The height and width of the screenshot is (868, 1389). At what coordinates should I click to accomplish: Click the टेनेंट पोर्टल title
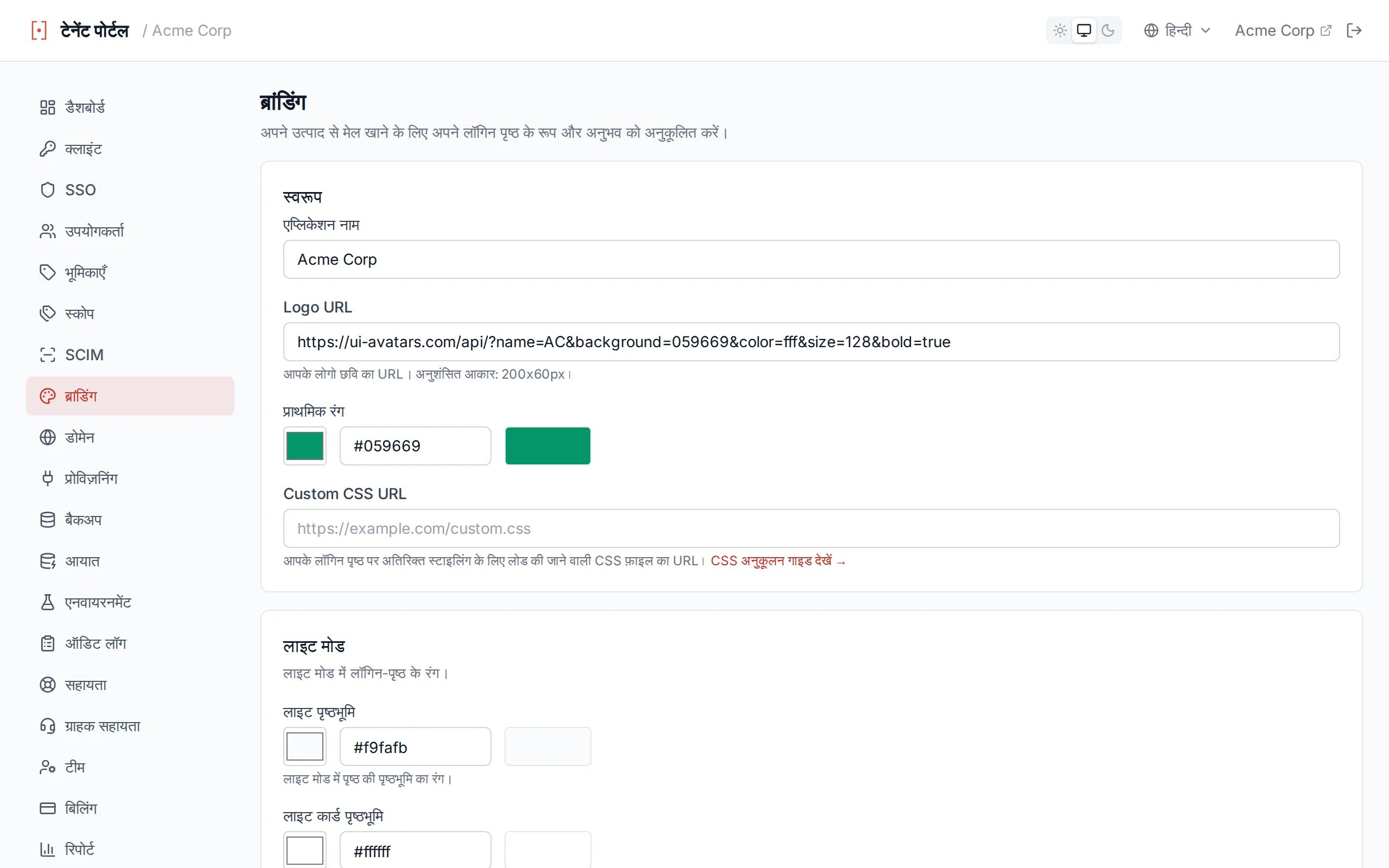point(95,30)
